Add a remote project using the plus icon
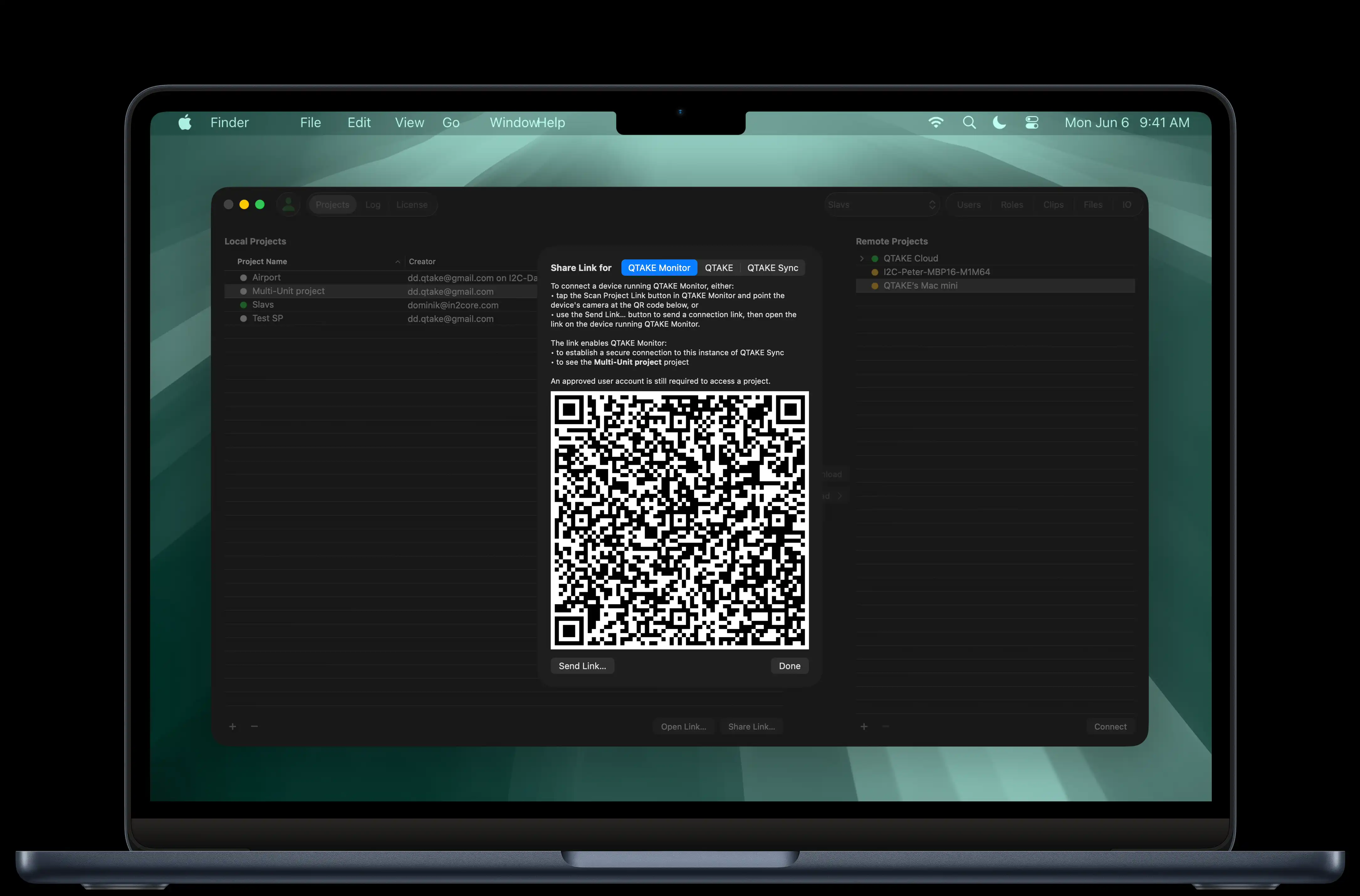 [x=865, y=726]
